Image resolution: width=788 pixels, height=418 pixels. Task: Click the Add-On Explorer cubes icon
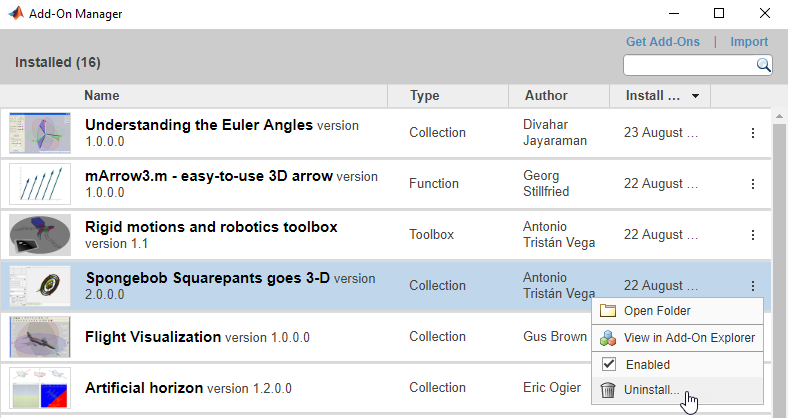click(608, 338)
